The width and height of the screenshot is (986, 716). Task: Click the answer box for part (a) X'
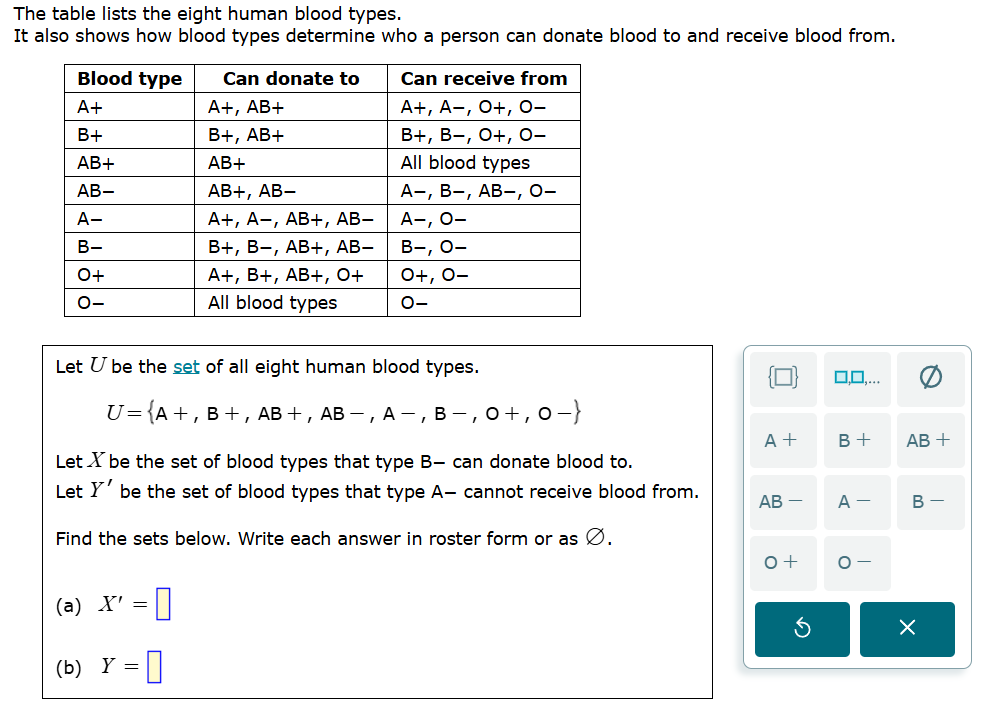[163, 603]
